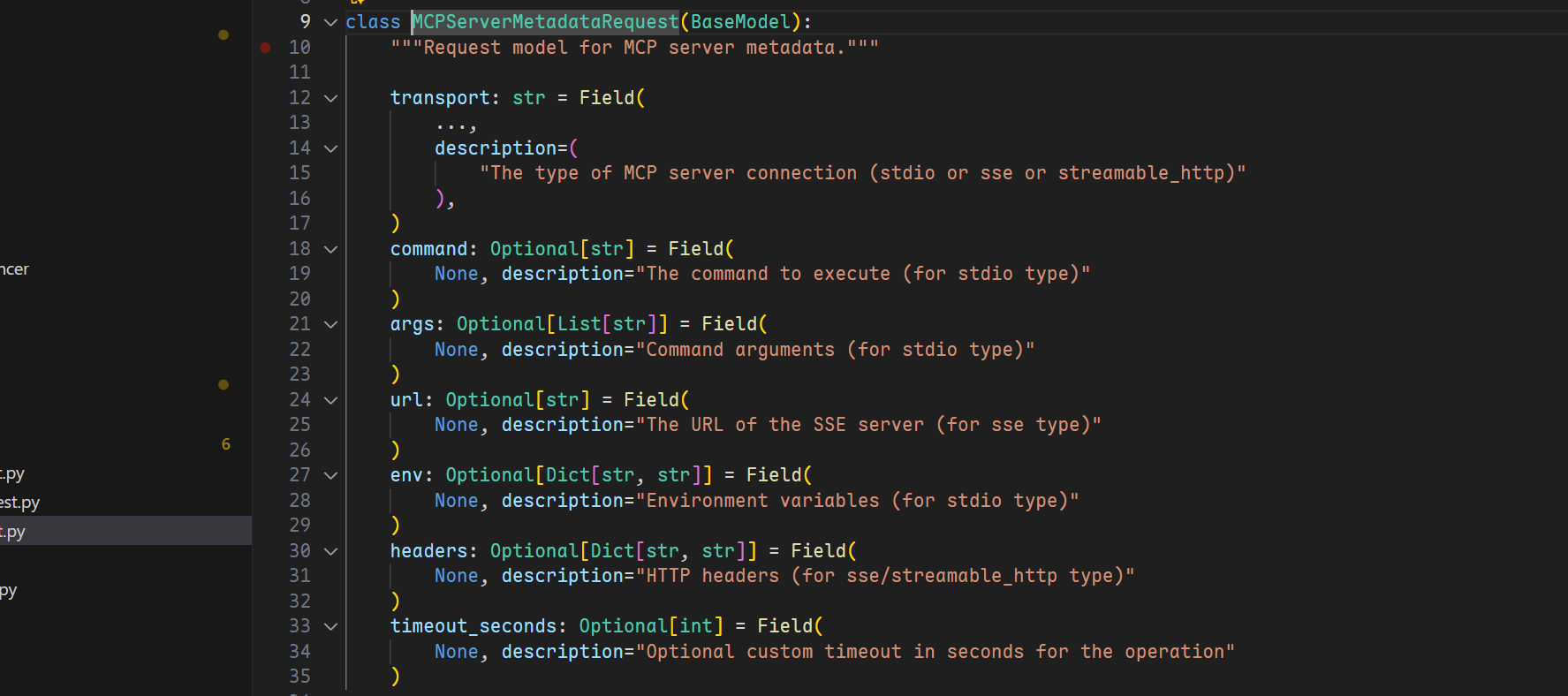Click the MCPServerMetadataRequest class name
This screenshot has height=696, width=1568.
tap(545, 22)
